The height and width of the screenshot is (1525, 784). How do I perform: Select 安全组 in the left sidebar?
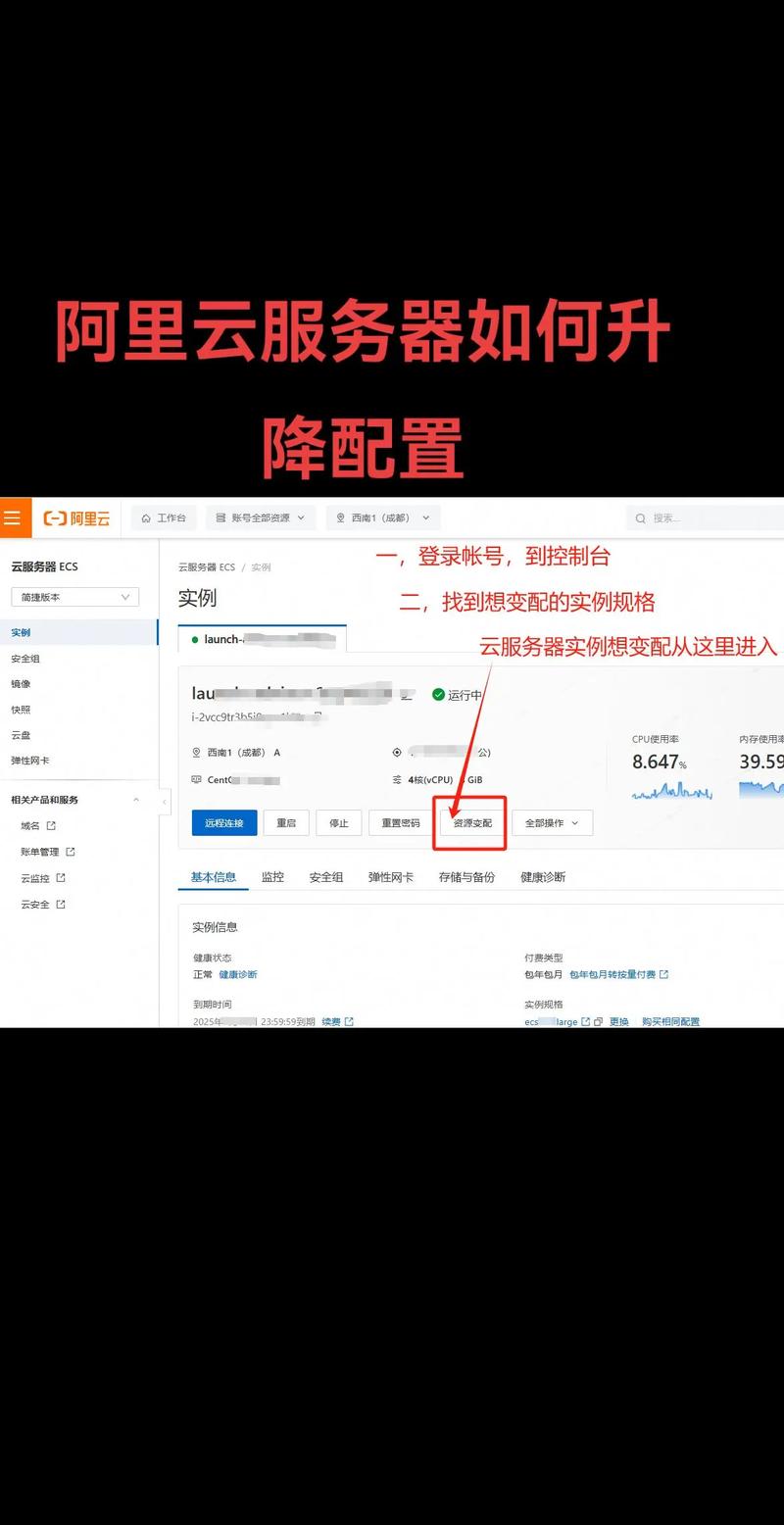pyautogui.click(x=25, y=658)
